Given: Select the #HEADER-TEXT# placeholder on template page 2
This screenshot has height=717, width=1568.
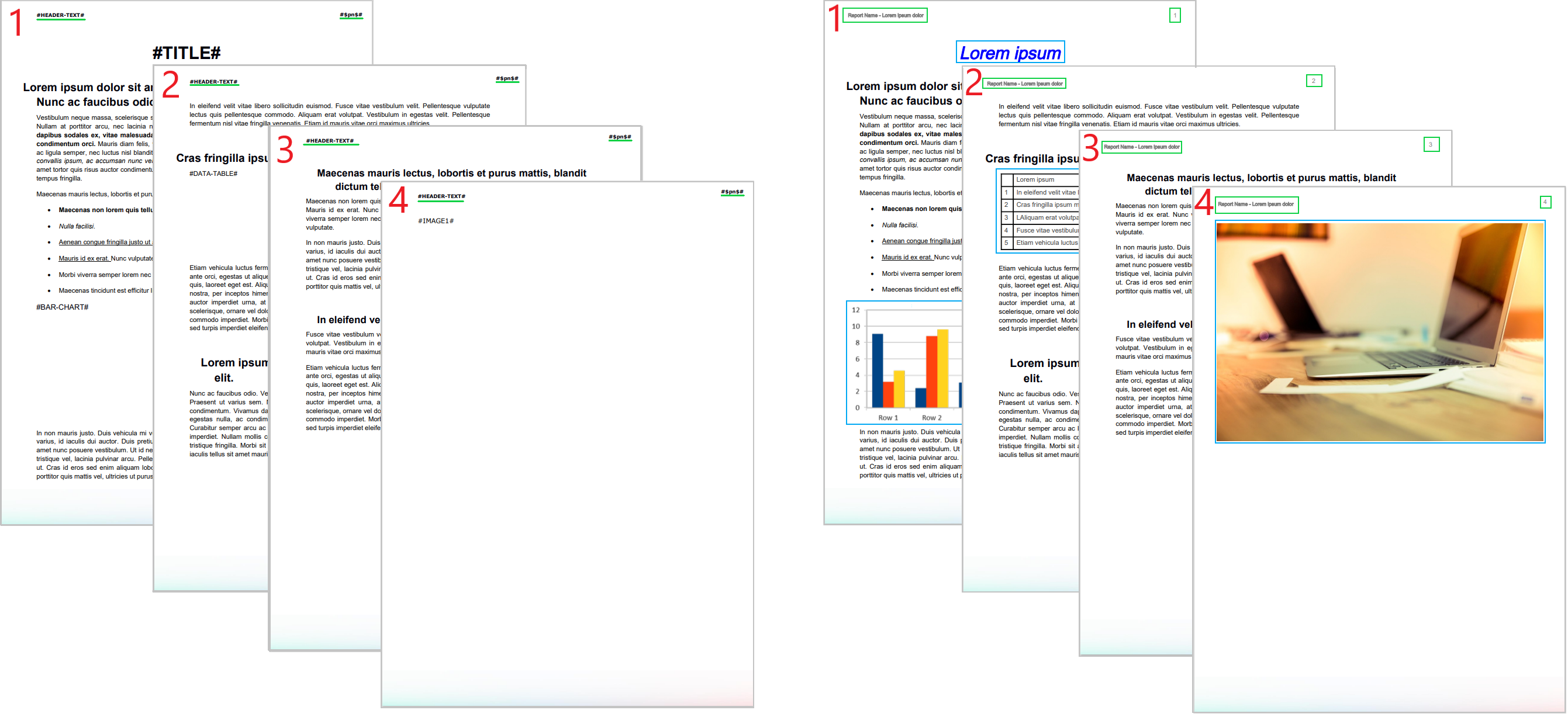Looking at the screenshot, I should (213, 81).
